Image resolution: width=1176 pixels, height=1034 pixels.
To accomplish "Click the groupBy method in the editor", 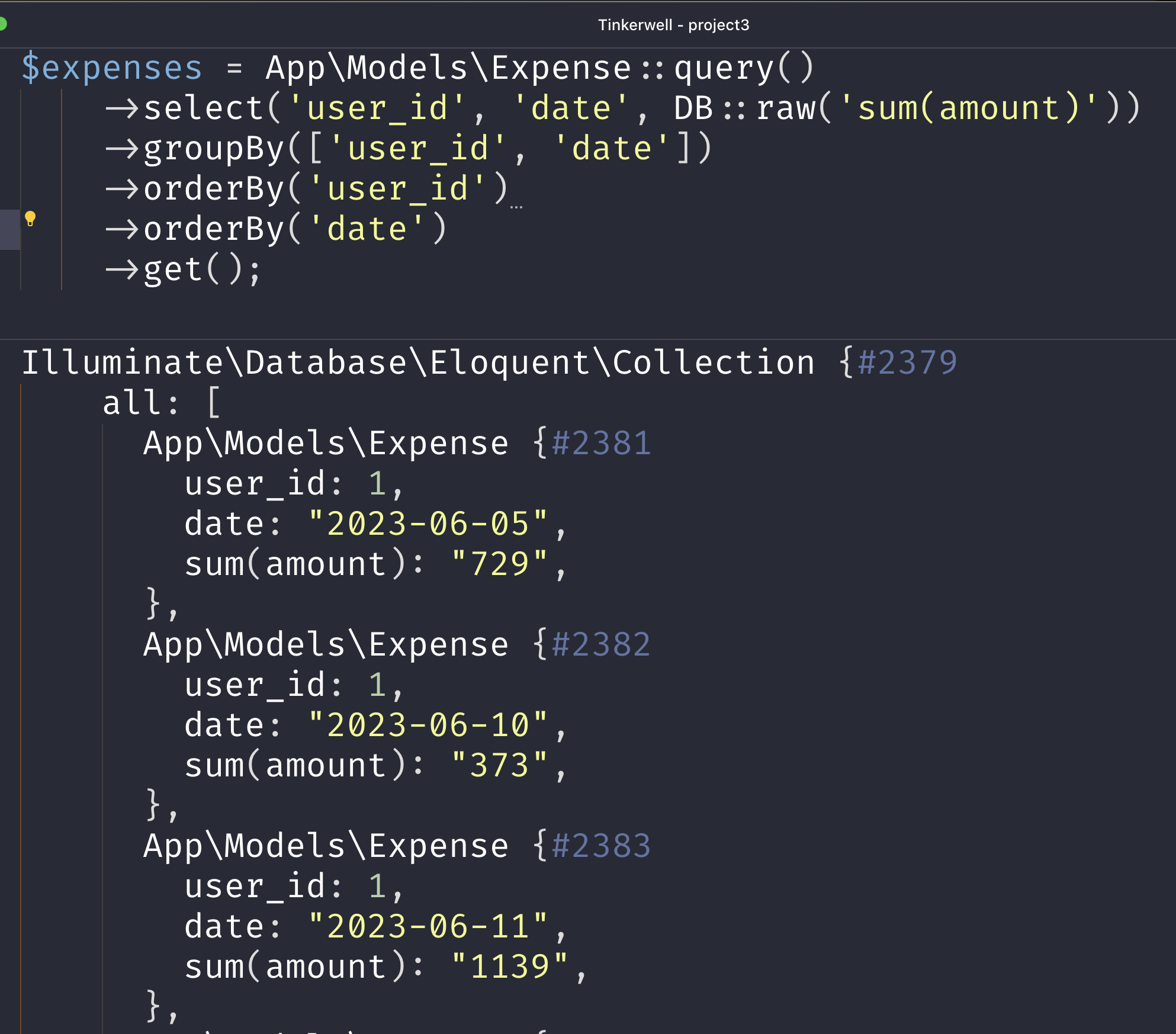I will tap(214, 149).
